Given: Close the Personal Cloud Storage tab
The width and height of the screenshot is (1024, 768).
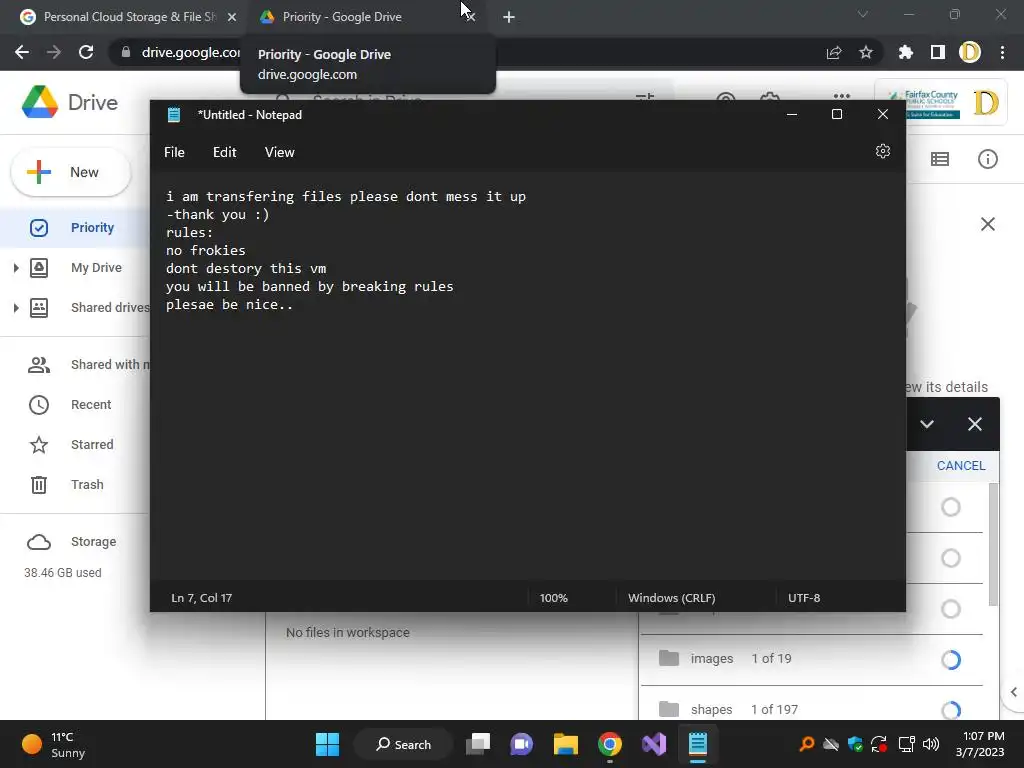Looking at the screenshot, I should pos(231,17).
